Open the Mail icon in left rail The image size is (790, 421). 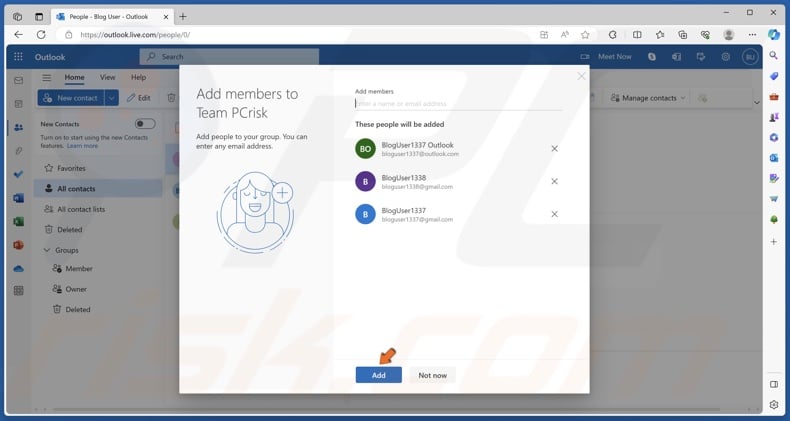point(18,80)
